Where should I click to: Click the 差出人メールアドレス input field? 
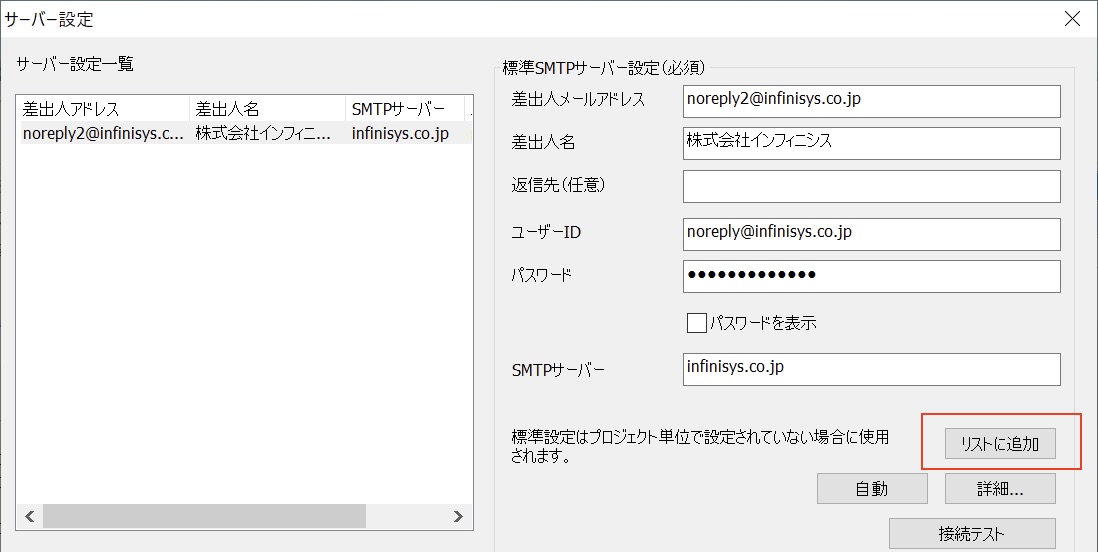click(x=870, y=101)
